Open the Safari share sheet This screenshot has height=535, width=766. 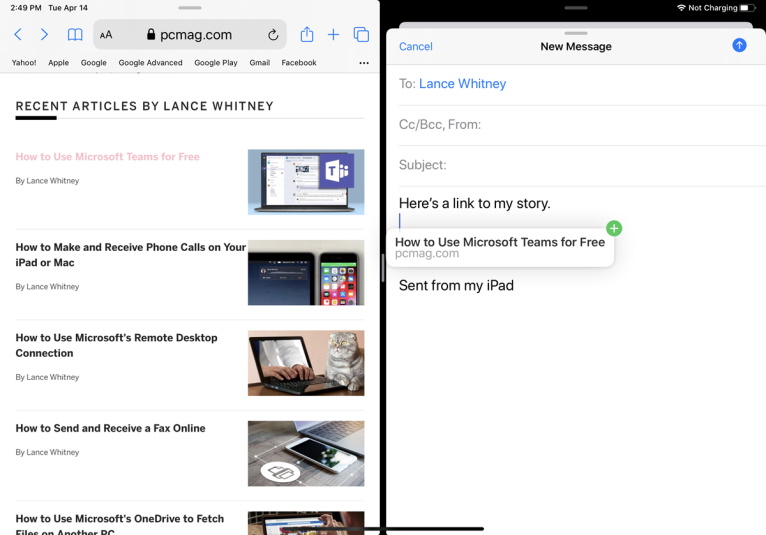[307, 34]
